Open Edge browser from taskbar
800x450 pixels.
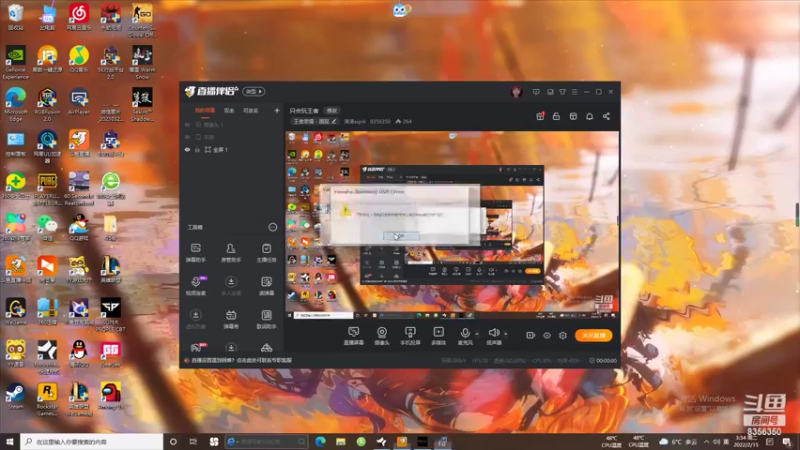pyautogui.click(x=320, y=441)
